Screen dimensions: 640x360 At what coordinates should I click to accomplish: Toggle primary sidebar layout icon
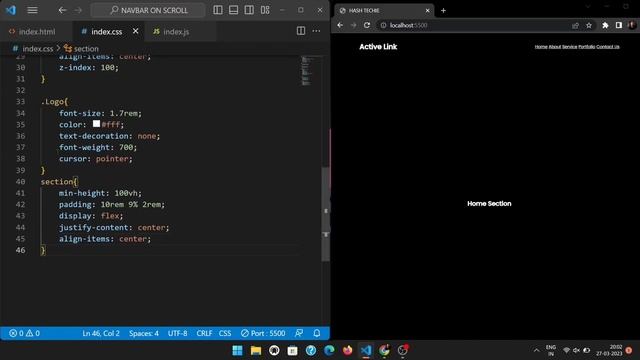pyautogui.click(x=218, y=10)
